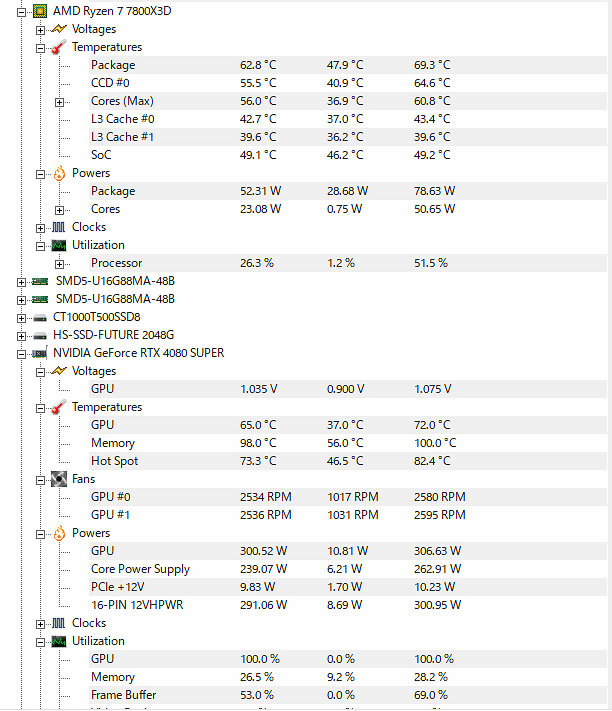This screenshot has width=612, height=711.
Task: Click the NVIDIA GeForce RTX 4080 SUPER card icon
Action: click(x=40, y=353)
